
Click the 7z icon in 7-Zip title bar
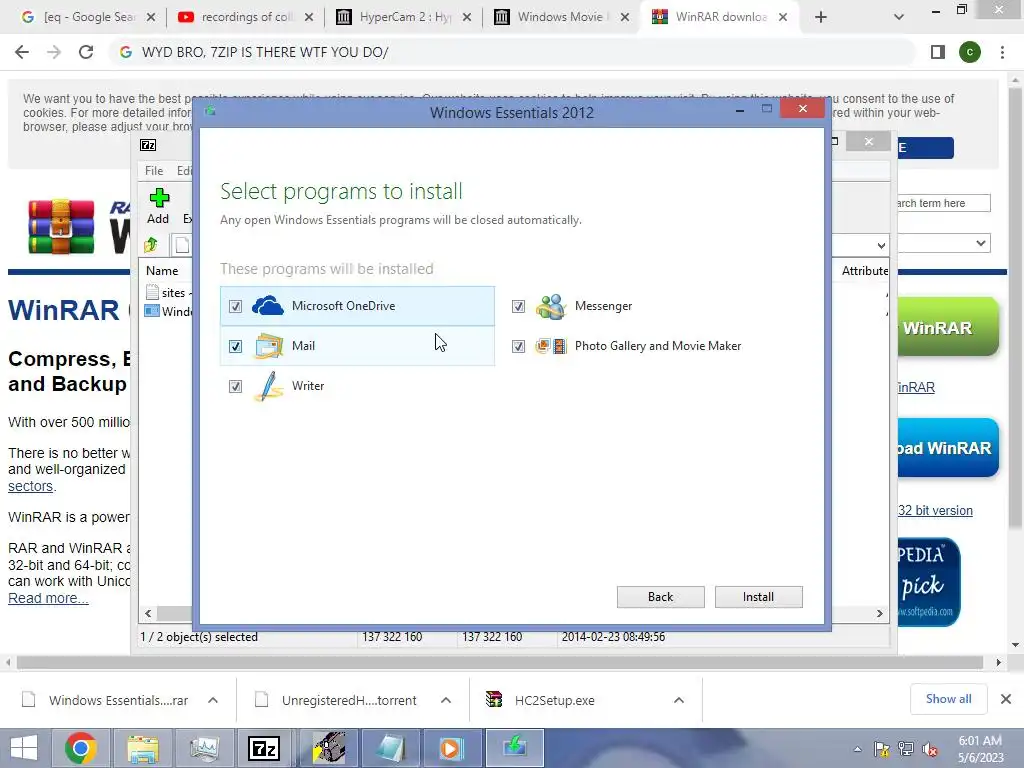point(148,145)
